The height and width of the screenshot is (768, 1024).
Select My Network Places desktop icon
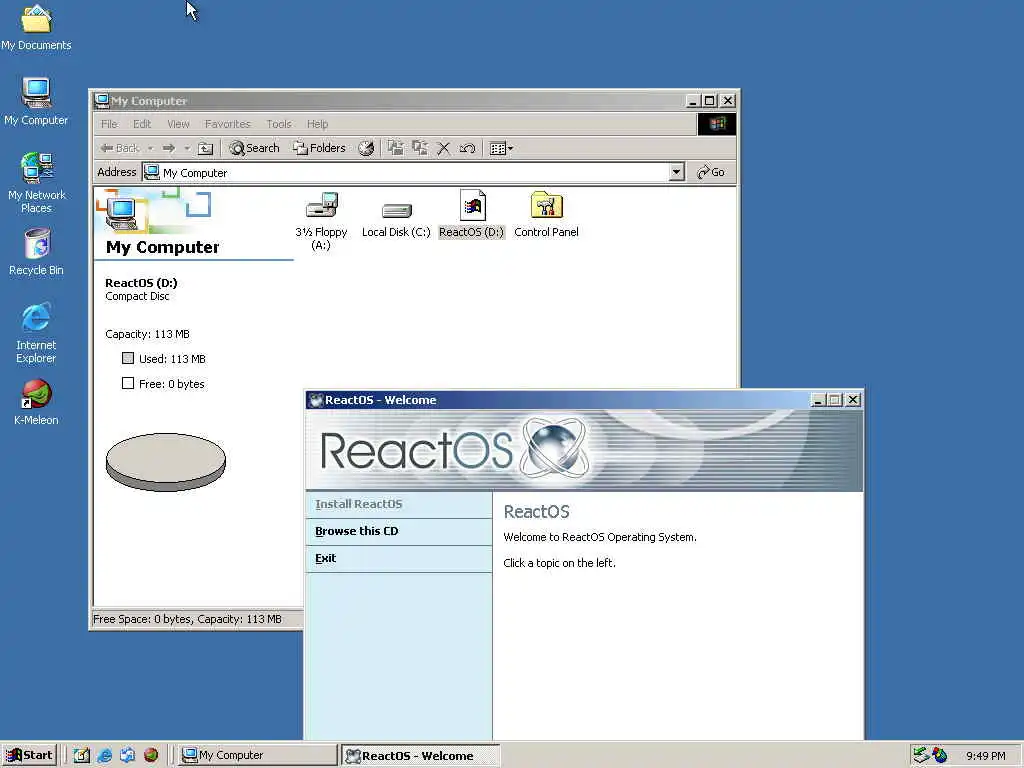click(37, 183)
